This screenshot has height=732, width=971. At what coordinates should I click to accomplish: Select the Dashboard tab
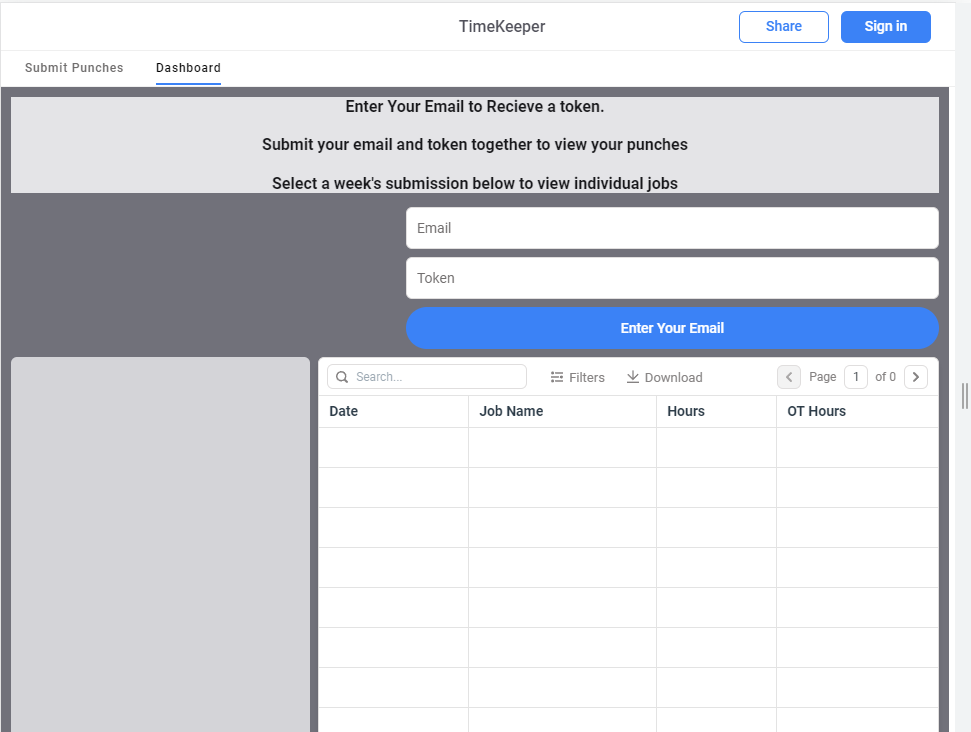coord(188,68)
